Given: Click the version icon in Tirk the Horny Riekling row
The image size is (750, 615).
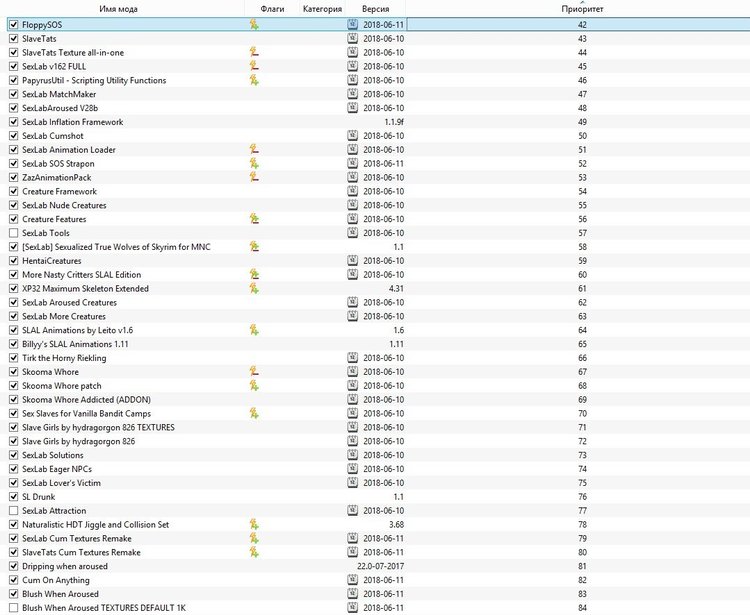Looking at the screenshot, I should coord(353,357).
